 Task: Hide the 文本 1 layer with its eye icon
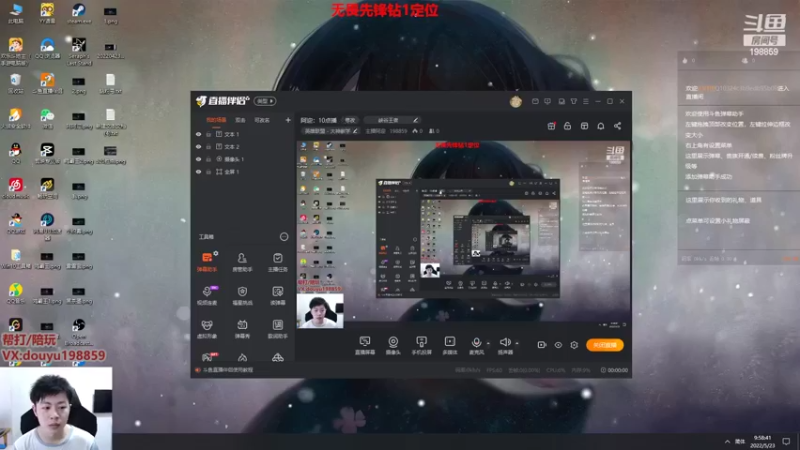click(198, 134)
